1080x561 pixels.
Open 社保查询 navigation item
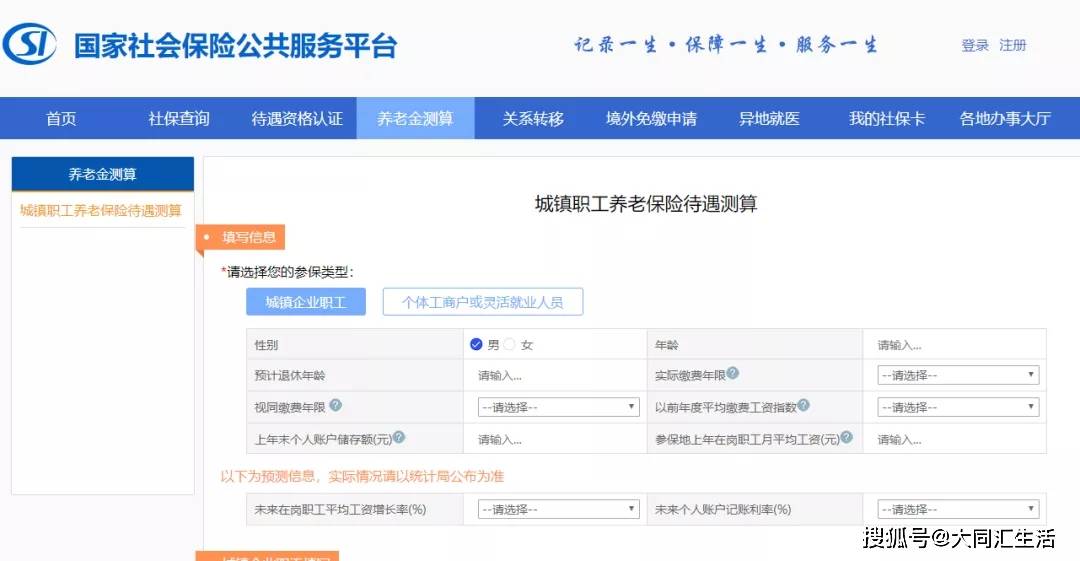[178, 119]
